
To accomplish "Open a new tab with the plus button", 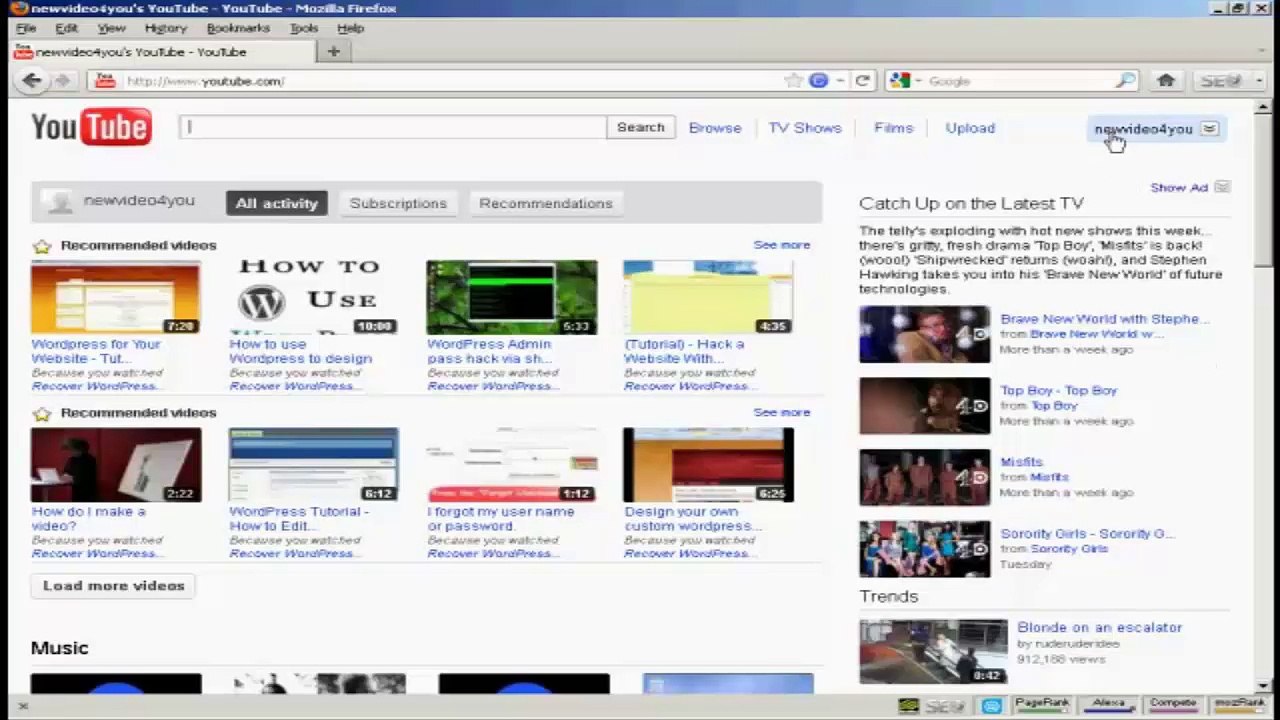I will point(334,52).
